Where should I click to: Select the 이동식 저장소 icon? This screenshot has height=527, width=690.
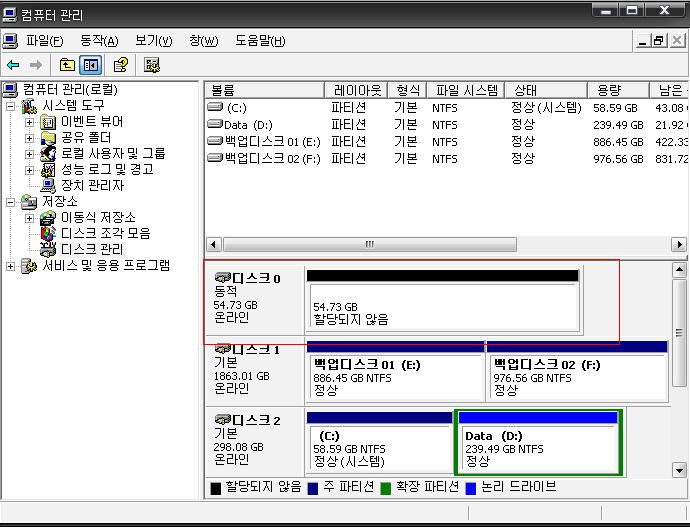48,218
